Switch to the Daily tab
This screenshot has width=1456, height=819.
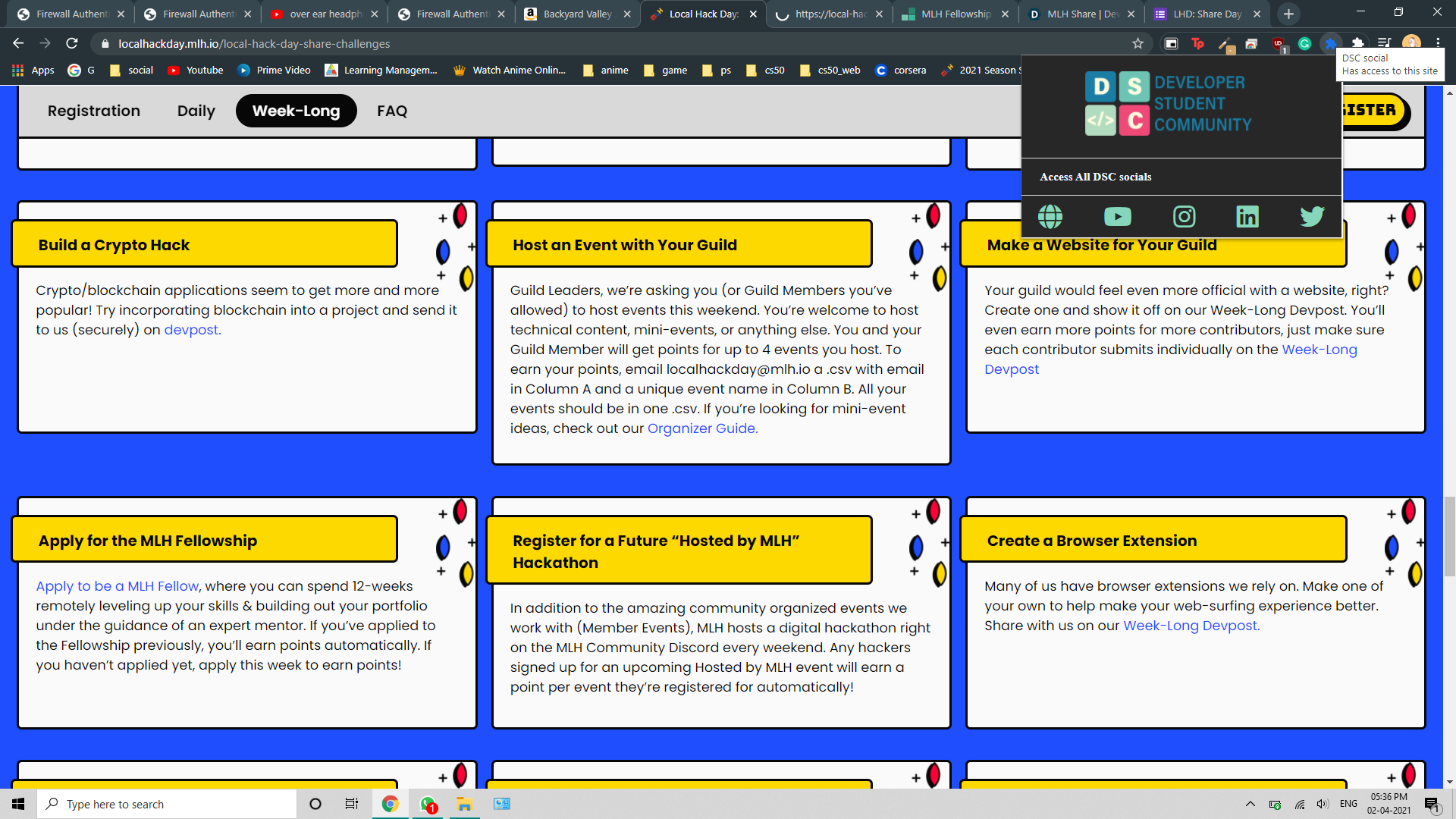tap(196, 111)
